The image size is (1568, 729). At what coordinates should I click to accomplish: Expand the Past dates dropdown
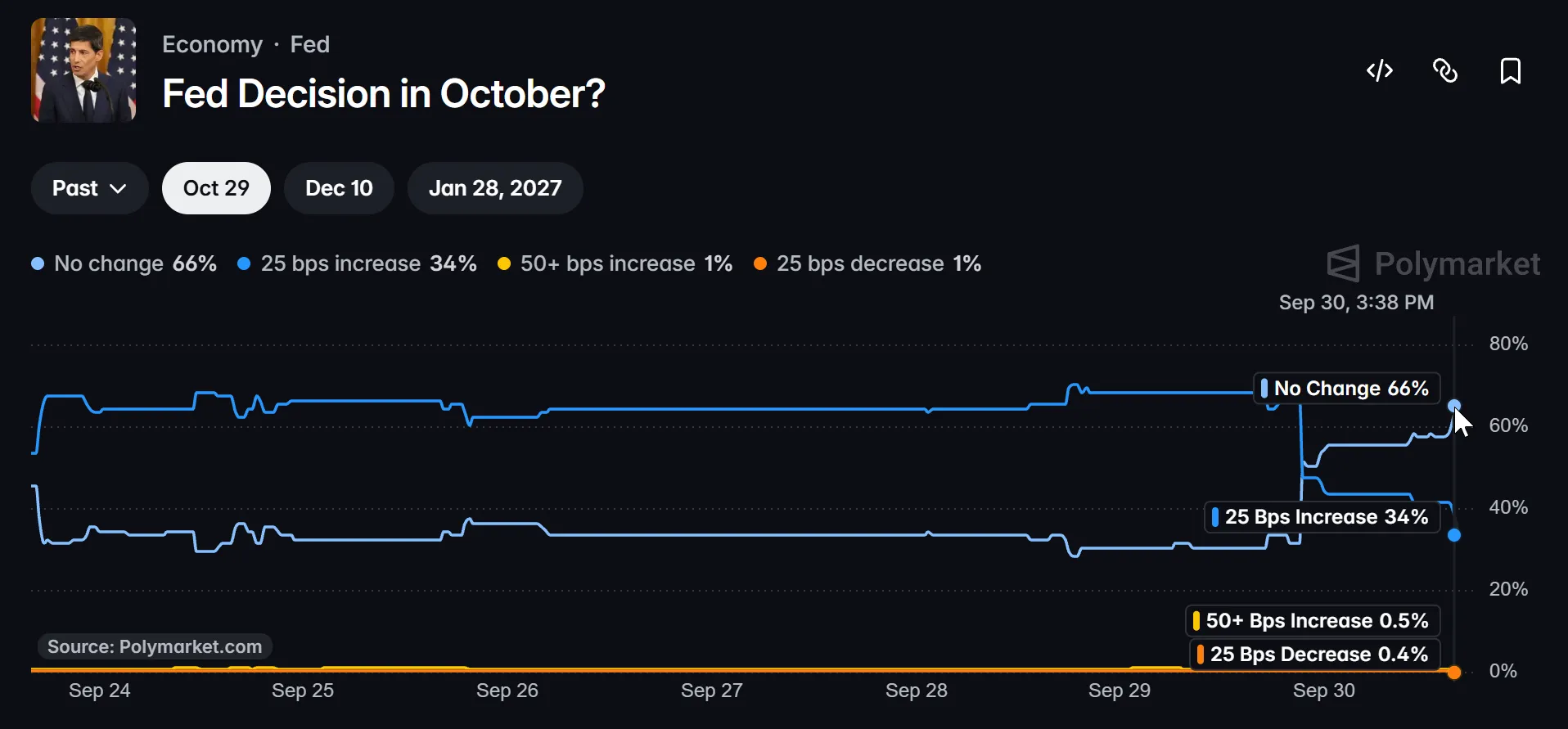pyautogui.click(x=90, y=188)
